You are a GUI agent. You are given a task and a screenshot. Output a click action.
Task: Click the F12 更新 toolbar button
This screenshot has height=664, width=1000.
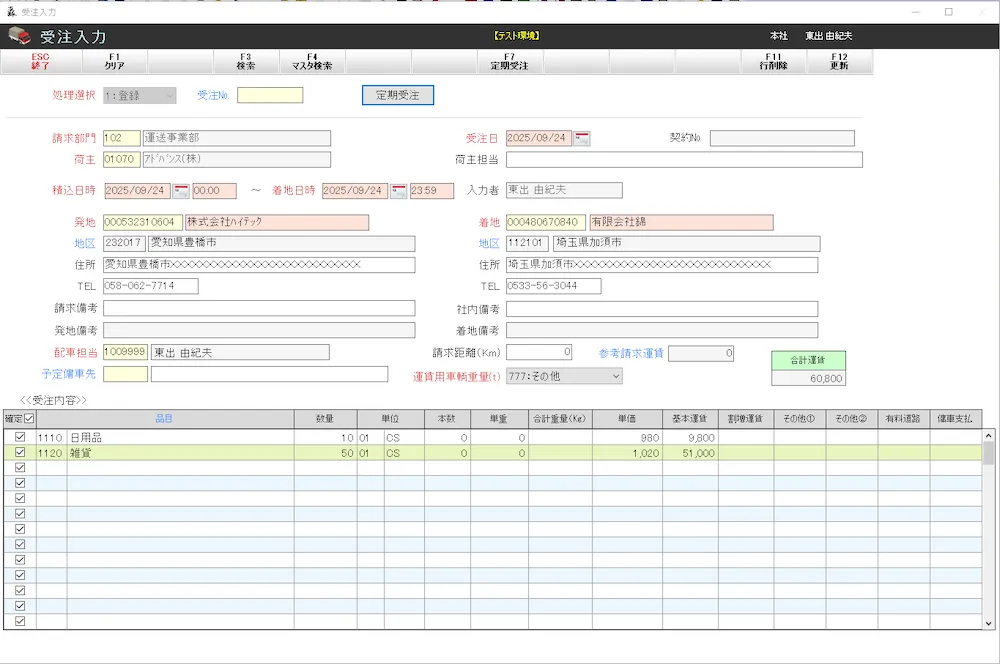tap(839, 62)
